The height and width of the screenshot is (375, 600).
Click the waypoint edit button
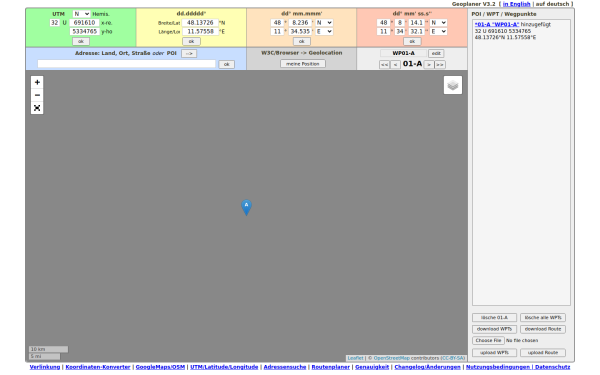tap(436, 53)
